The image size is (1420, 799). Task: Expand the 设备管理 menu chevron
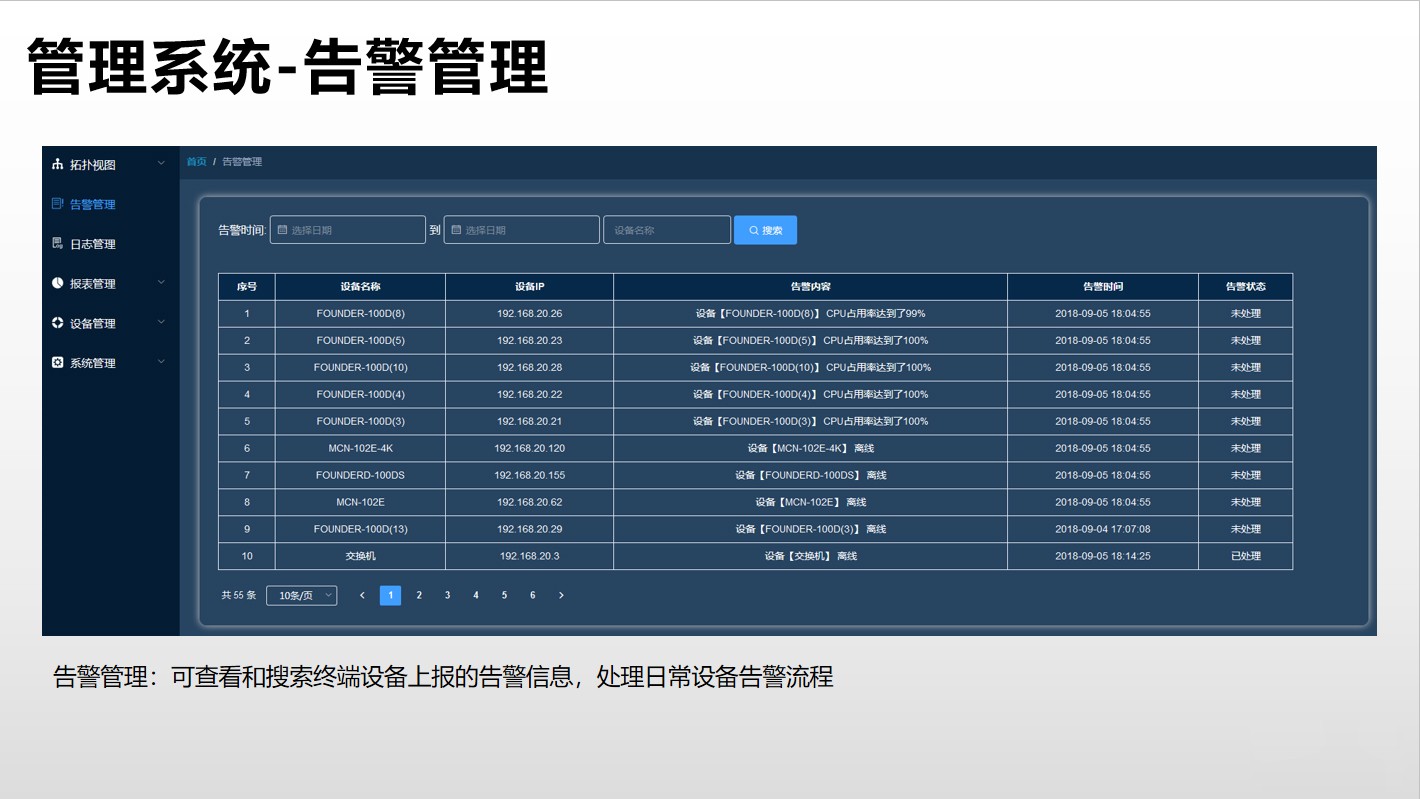click(x=161, y=323)
